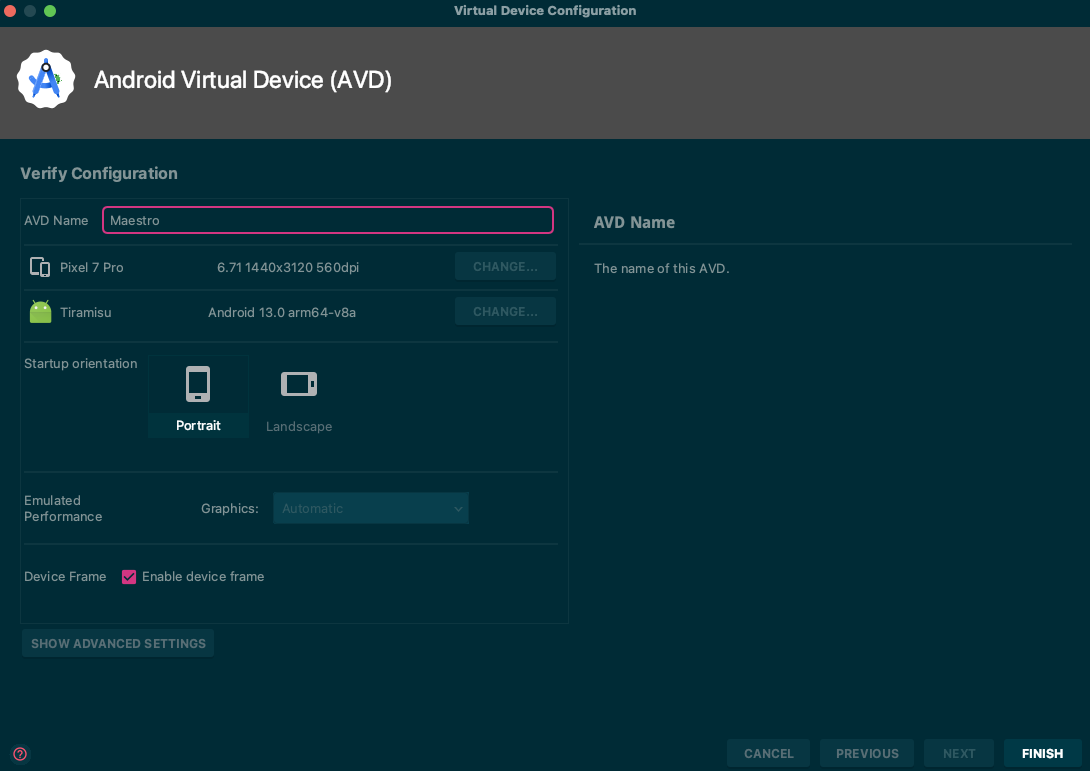Click the Device Frame label

(x=65, y=576)
